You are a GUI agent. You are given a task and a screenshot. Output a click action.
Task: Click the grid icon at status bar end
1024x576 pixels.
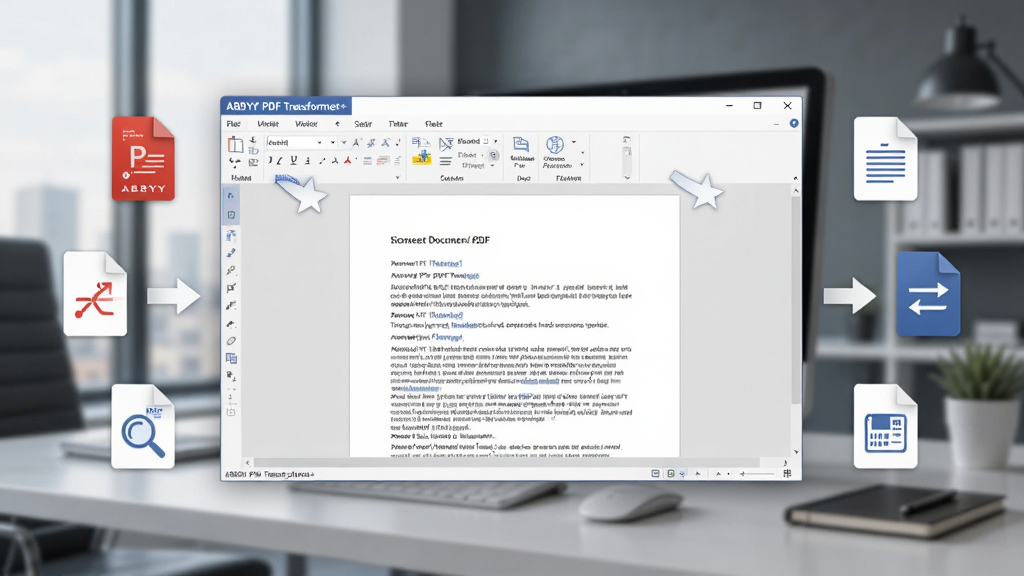coord(788,474)
